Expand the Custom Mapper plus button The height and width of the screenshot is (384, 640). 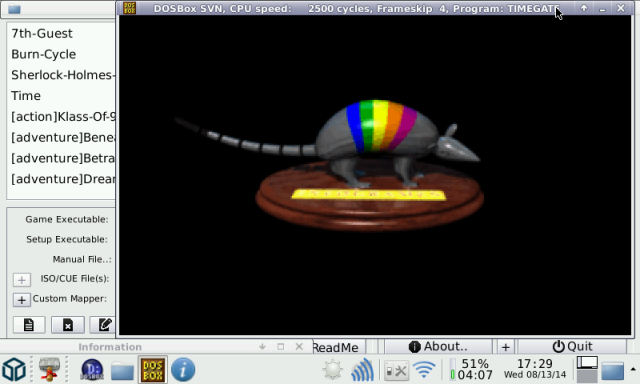coord(22,300)
